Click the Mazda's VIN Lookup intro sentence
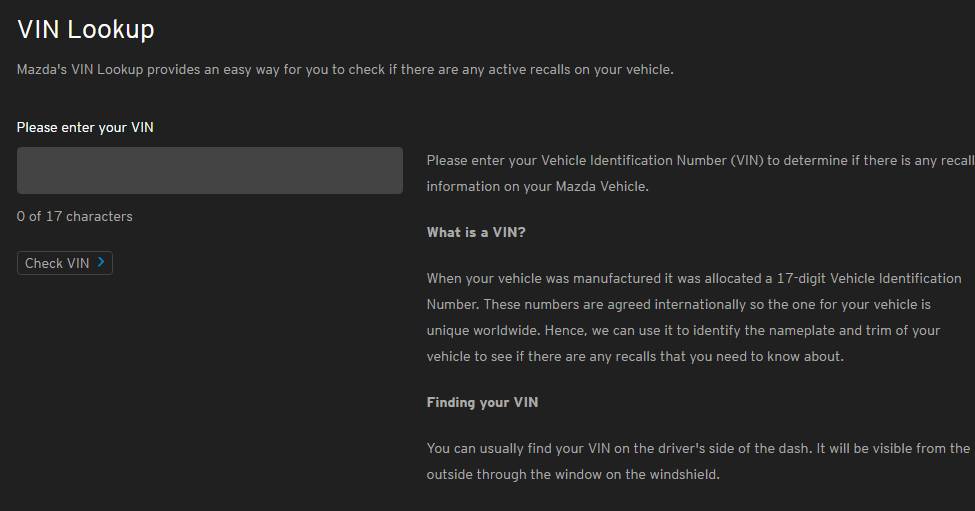 345,70
